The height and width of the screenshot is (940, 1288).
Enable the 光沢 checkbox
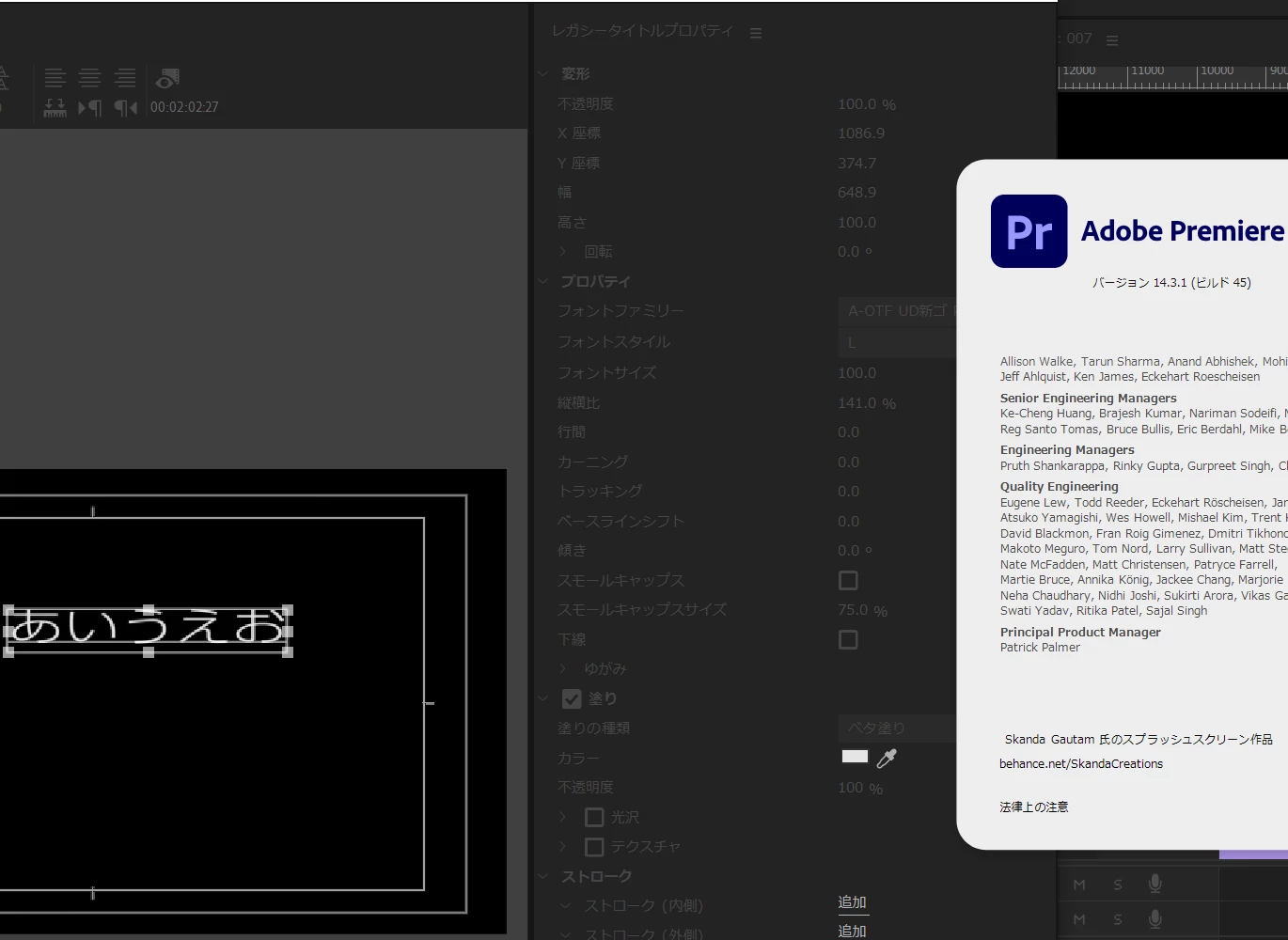[x=594, y=818]
